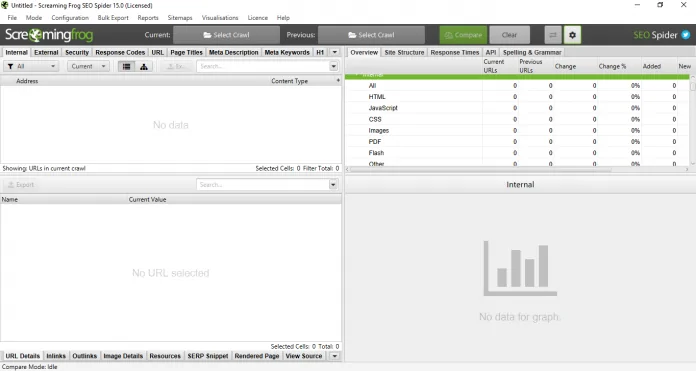696x371 pixels.
Task: Open the Licence menu
Action: click(x=257, y=18)
